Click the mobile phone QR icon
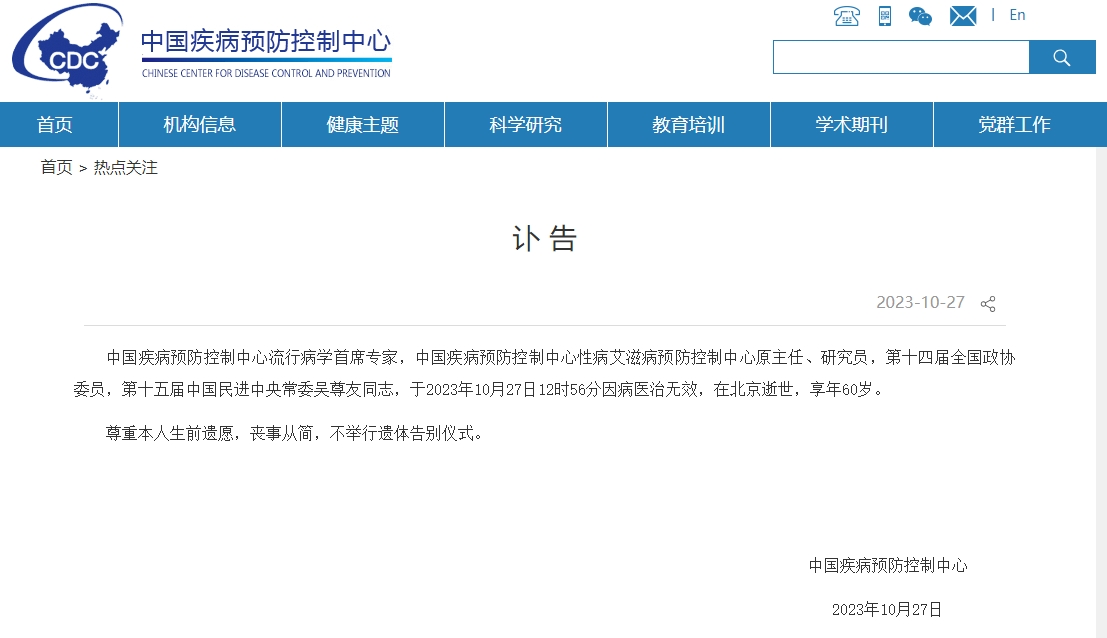 pyautogui.click(x=885, y=16)
